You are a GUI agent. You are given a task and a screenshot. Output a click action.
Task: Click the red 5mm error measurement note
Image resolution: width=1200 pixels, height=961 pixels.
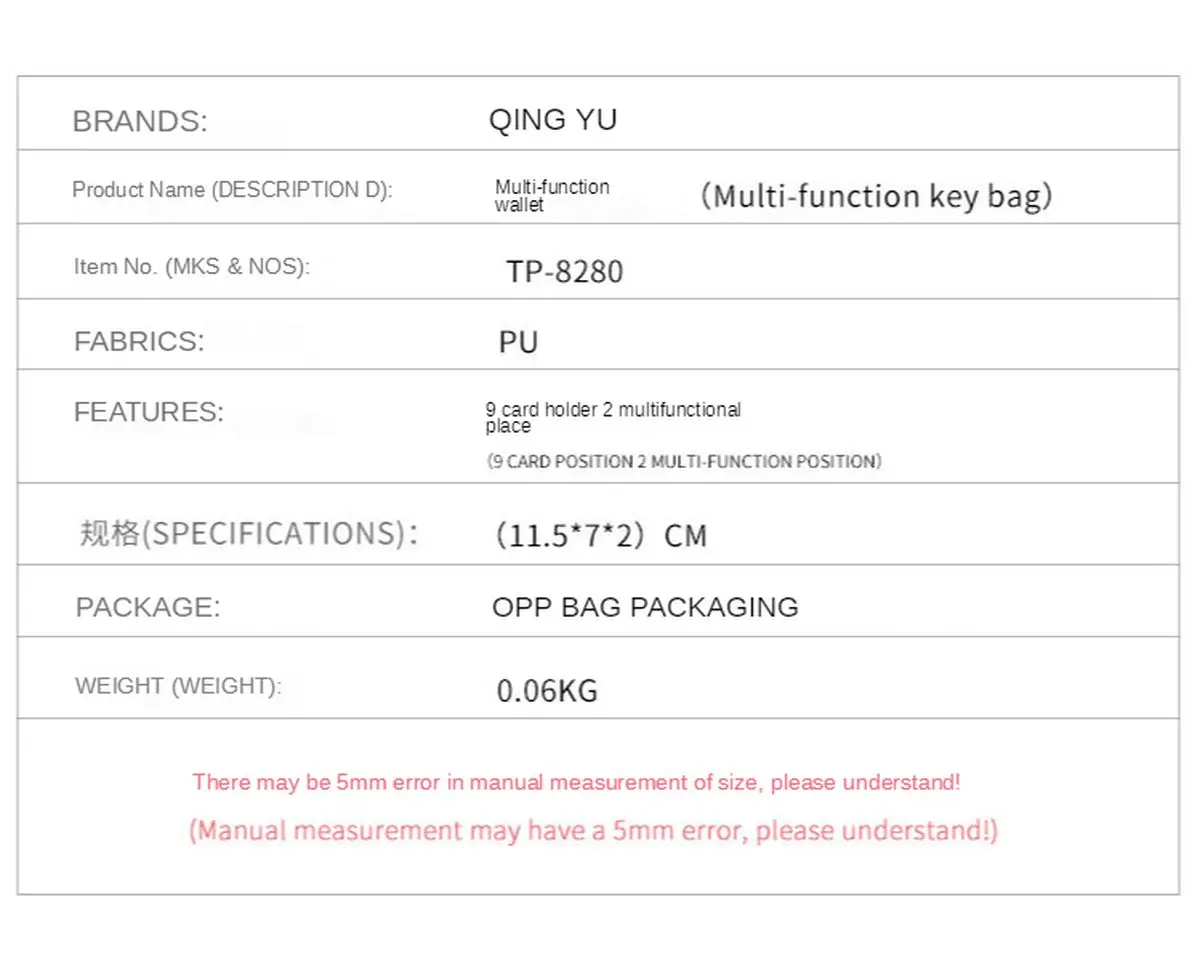click(x=577, y=782)
